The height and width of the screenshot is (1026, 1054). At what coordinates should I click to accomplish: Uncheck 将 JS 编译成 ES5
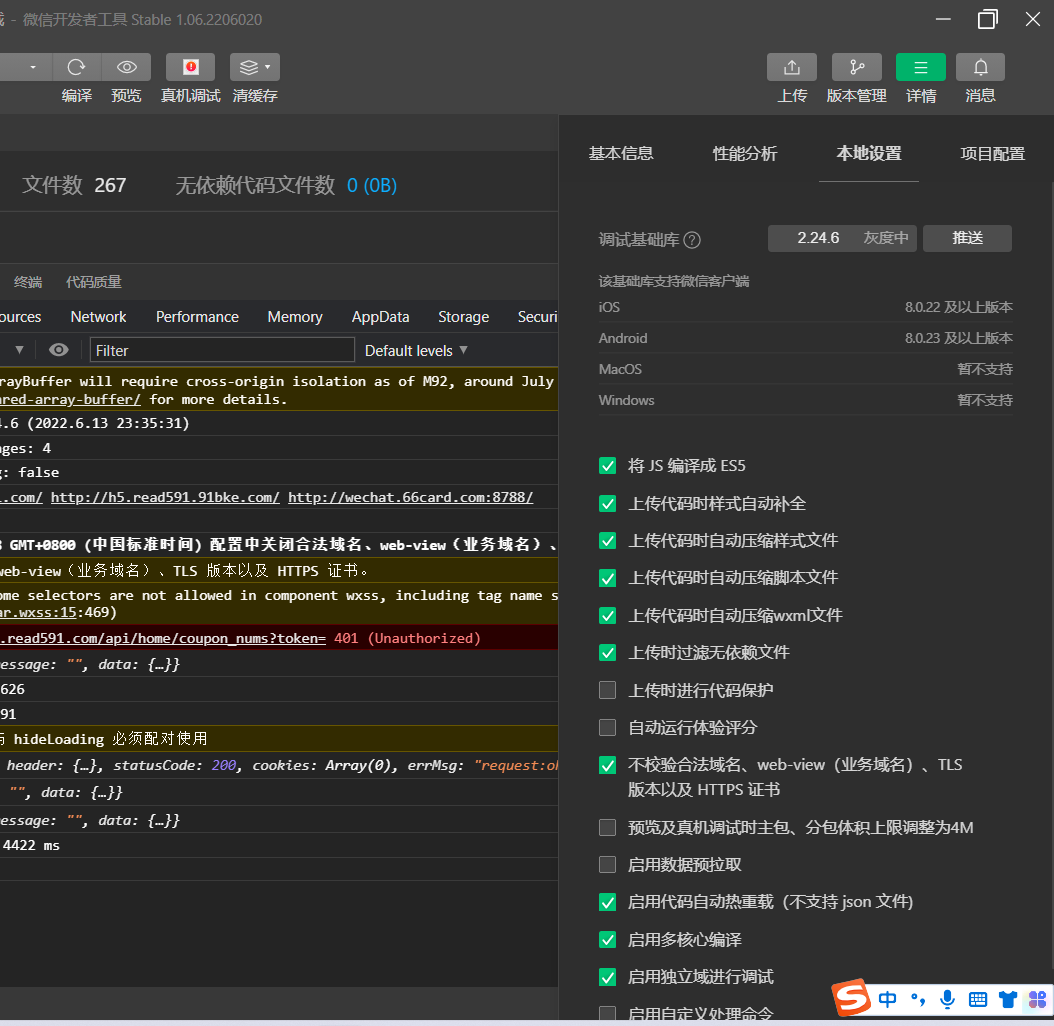pyautogui.click(x=608, y=466)
